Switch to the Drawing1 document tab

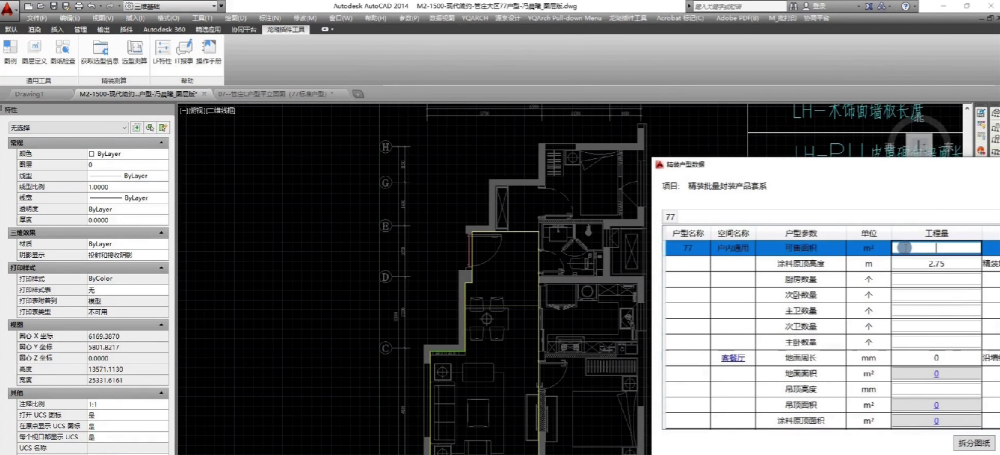coord(28,93)
